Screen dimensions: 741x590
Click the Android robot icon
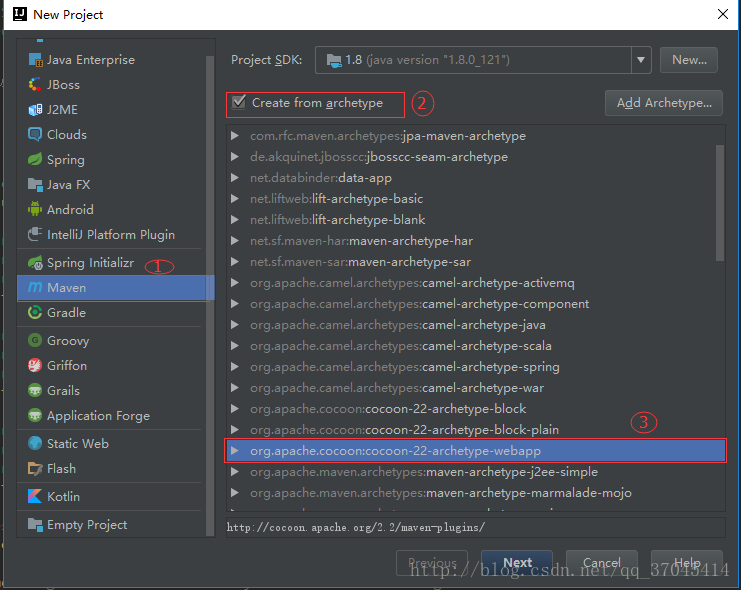tap(35, 209)
